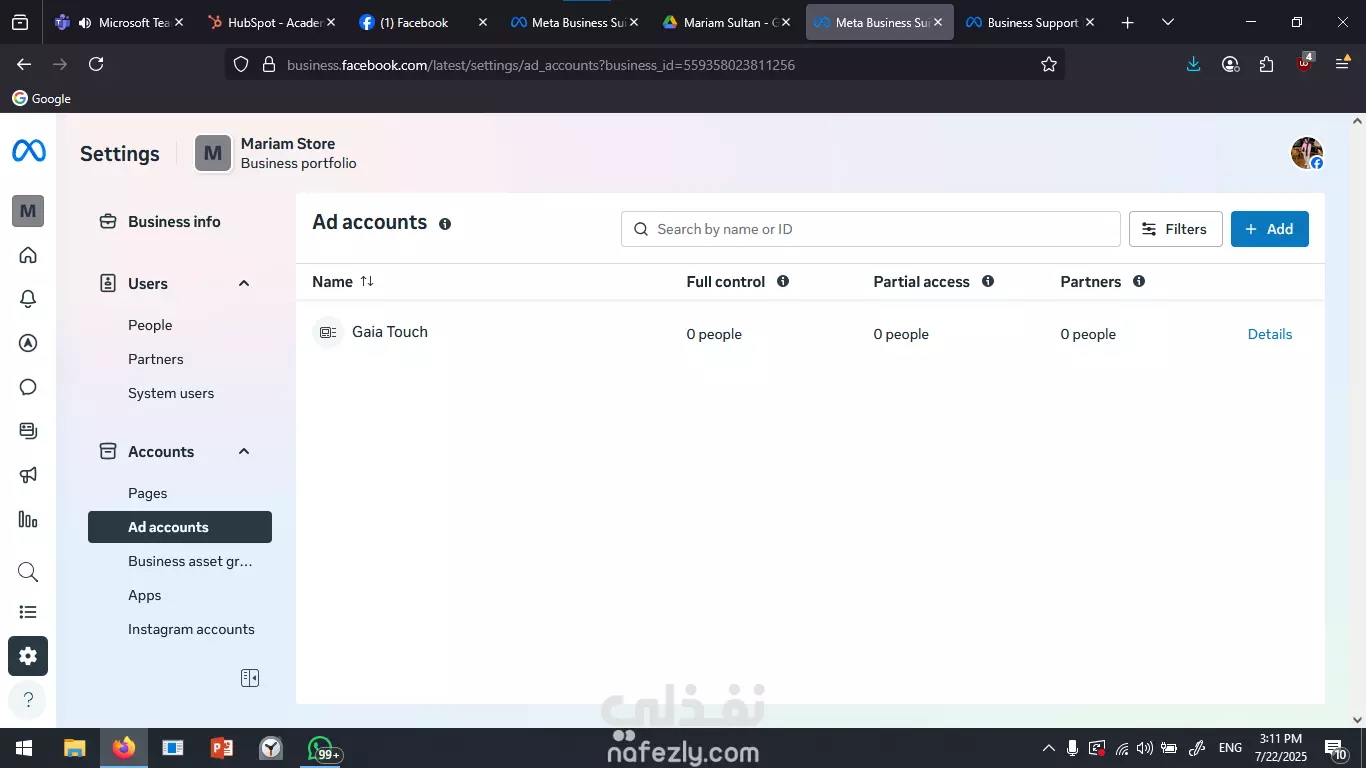1366x768 pixels.
Task: Switch to the HubSpot Academy tab
Action: 270,22
